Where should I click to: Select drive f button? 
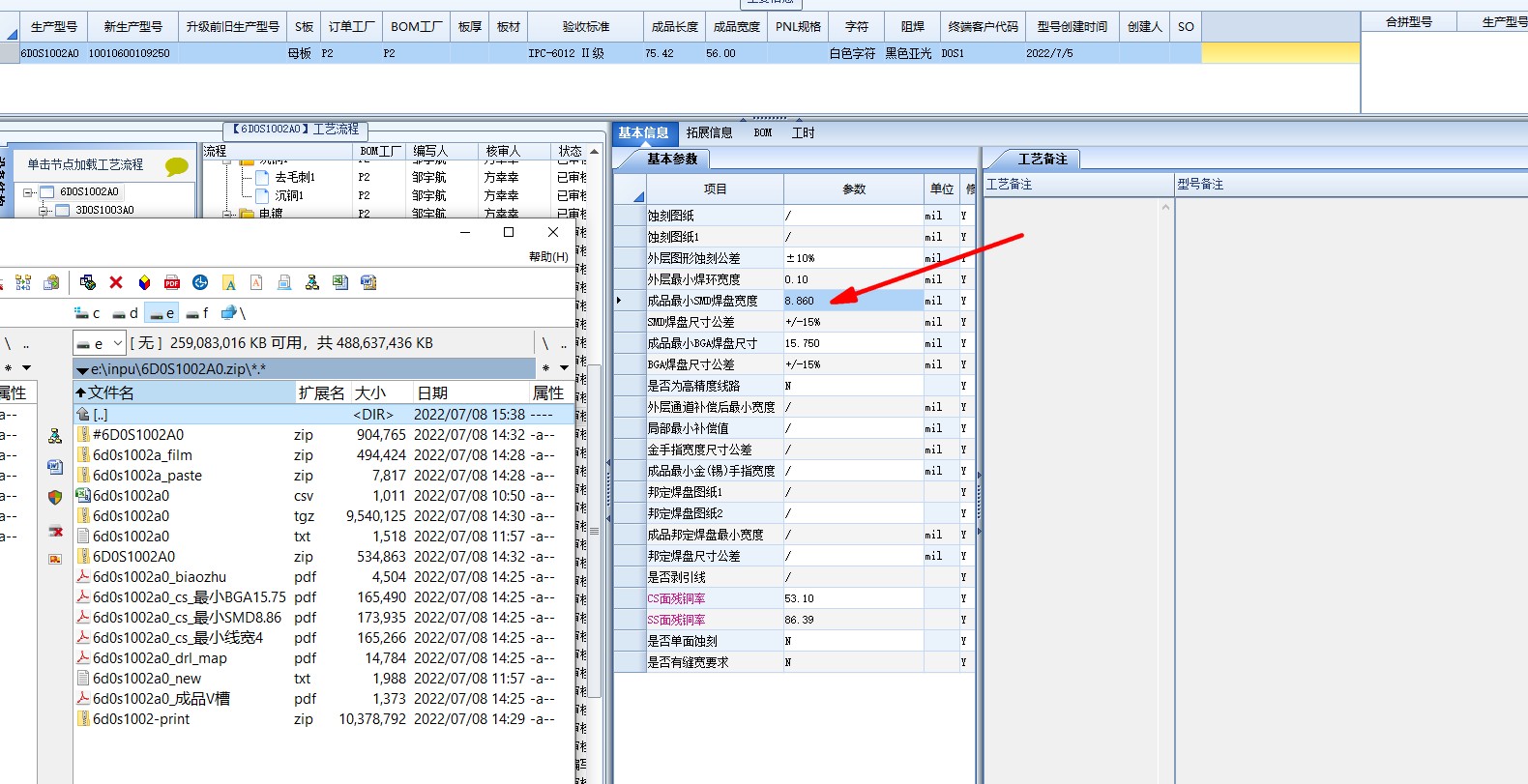[197, 313]
